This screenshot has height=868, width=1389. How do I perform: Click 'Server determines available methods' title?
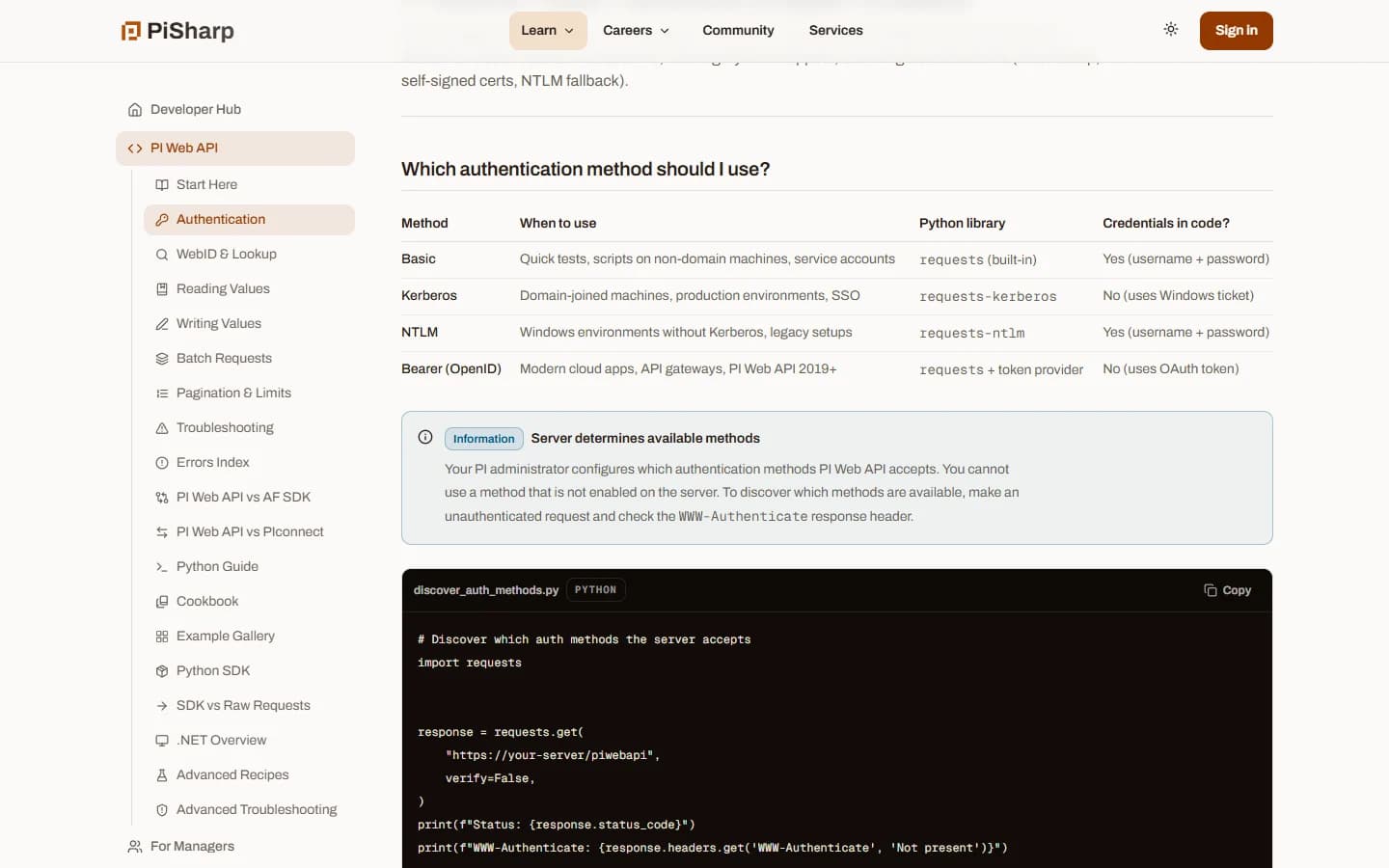pyautogui.click(x=645, y=439)
